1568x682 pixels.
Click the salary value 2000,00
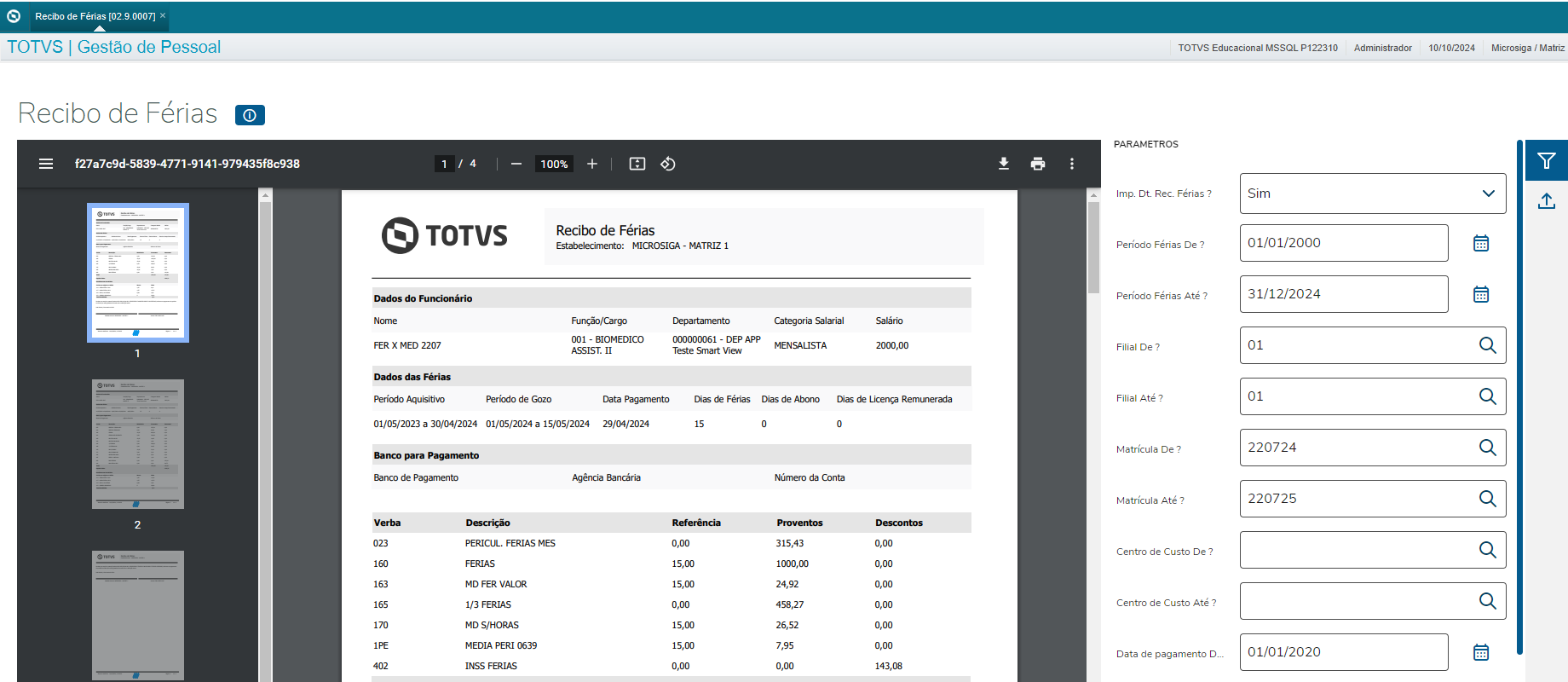pyautogui.click(x=892, y=345)
